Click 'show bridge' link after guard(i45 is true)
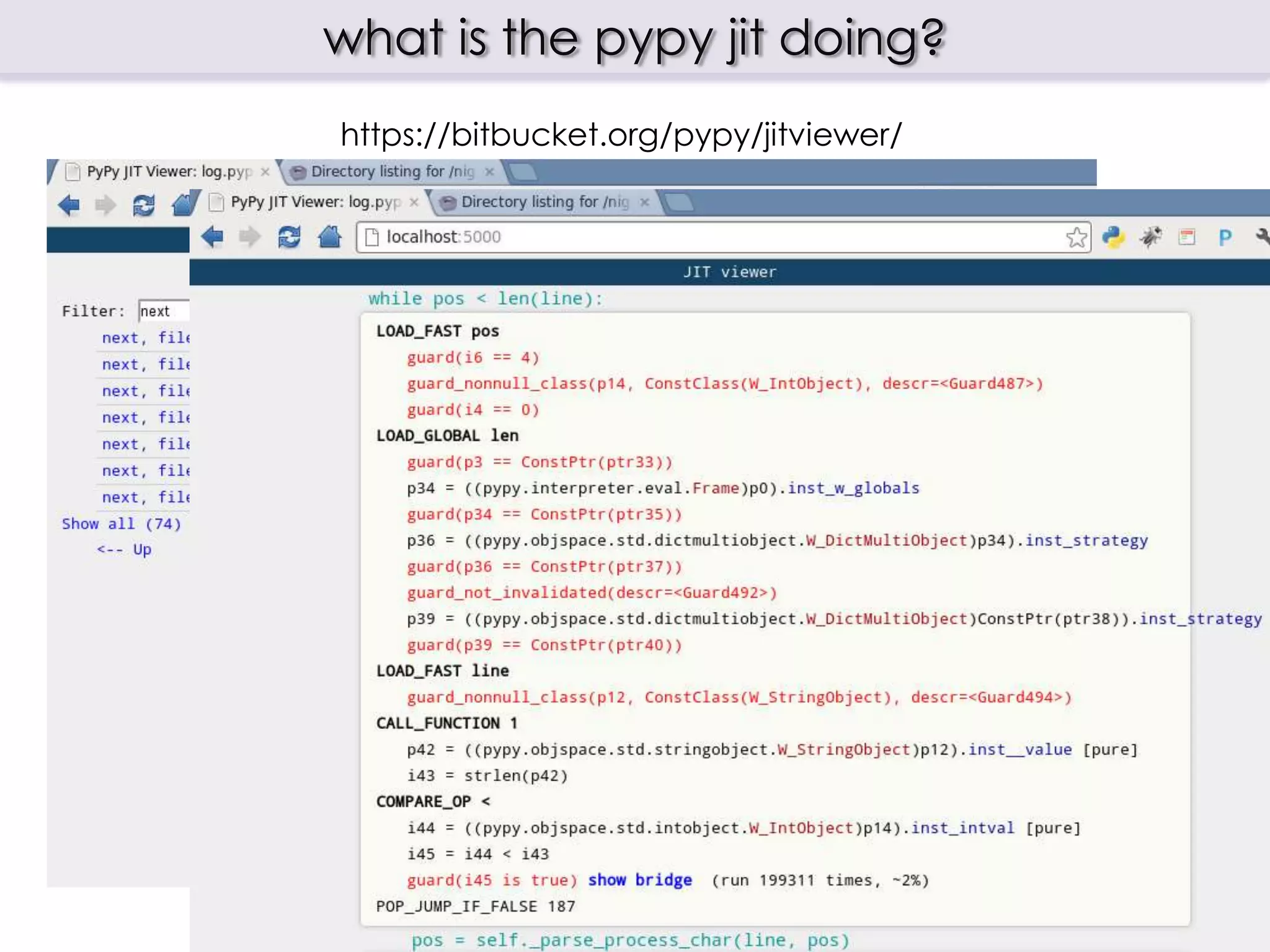This screenshot has height=952, width=1270. (640, 880)
